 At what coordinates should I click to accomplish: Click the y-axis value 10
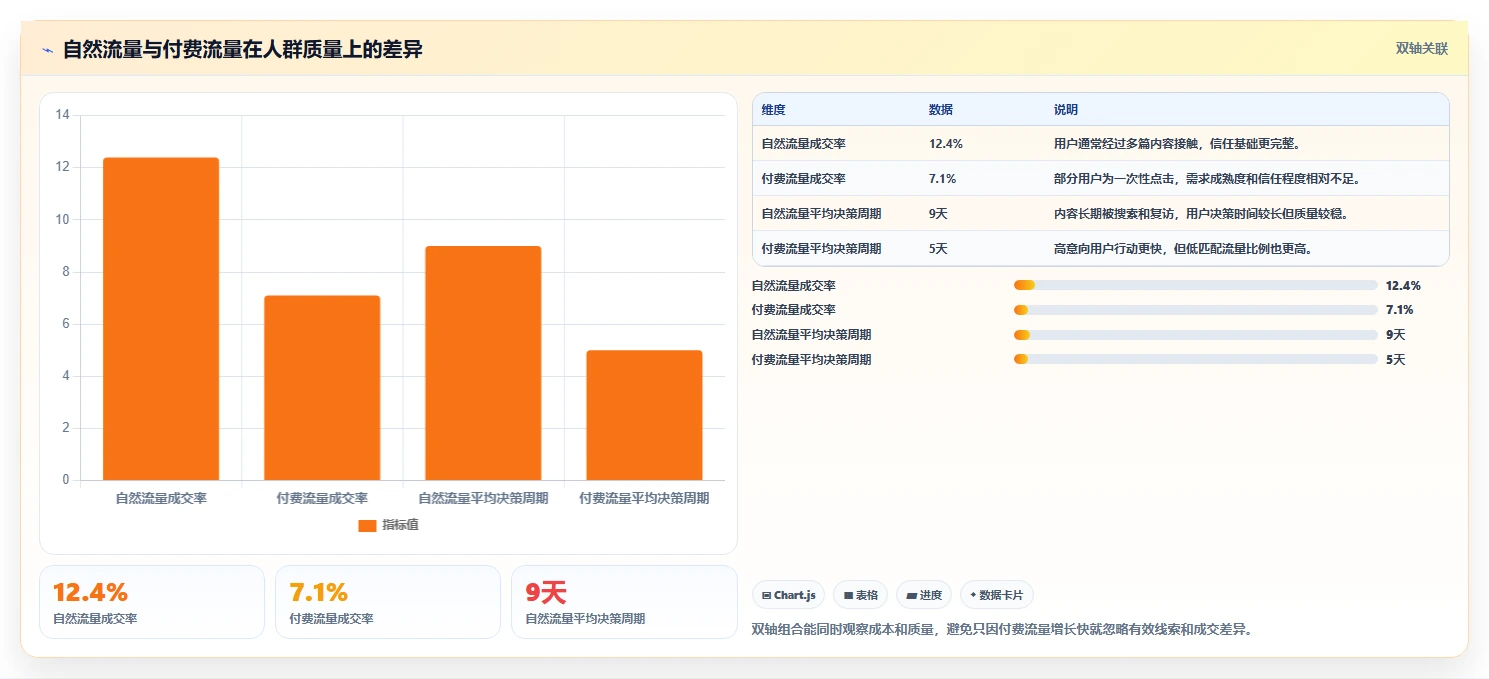click(62, 219)
